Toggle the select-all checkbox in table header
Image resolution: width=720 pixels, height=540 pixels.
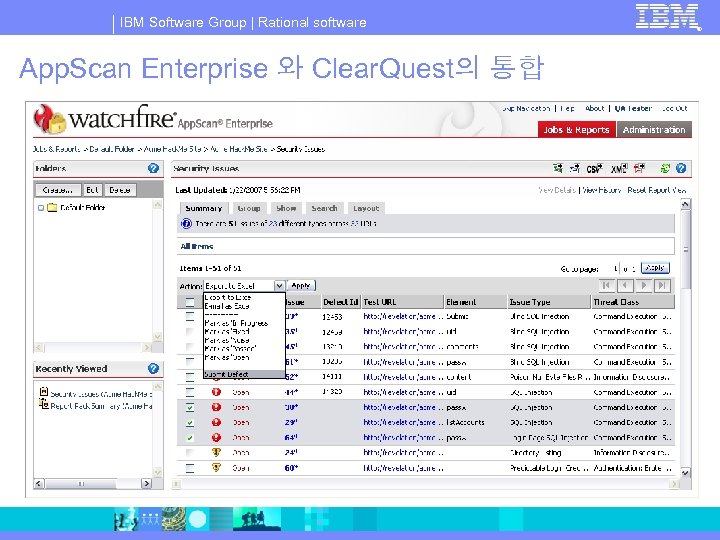(190, 302)
